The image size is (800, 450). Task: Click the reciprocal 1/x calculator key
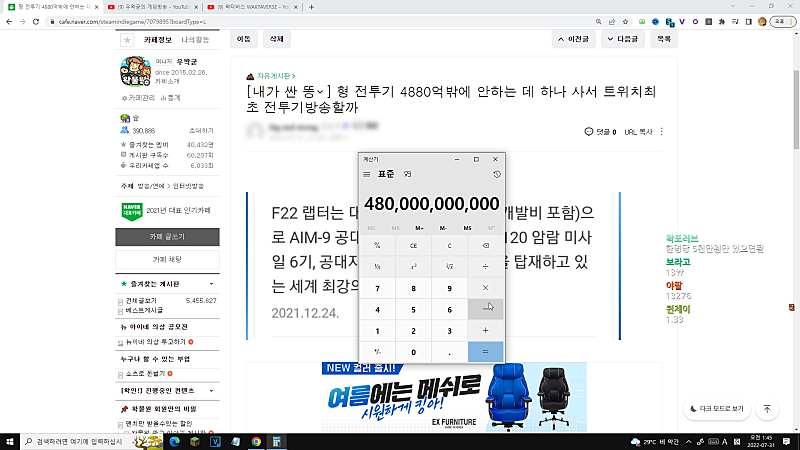click(x=378, y=266)
